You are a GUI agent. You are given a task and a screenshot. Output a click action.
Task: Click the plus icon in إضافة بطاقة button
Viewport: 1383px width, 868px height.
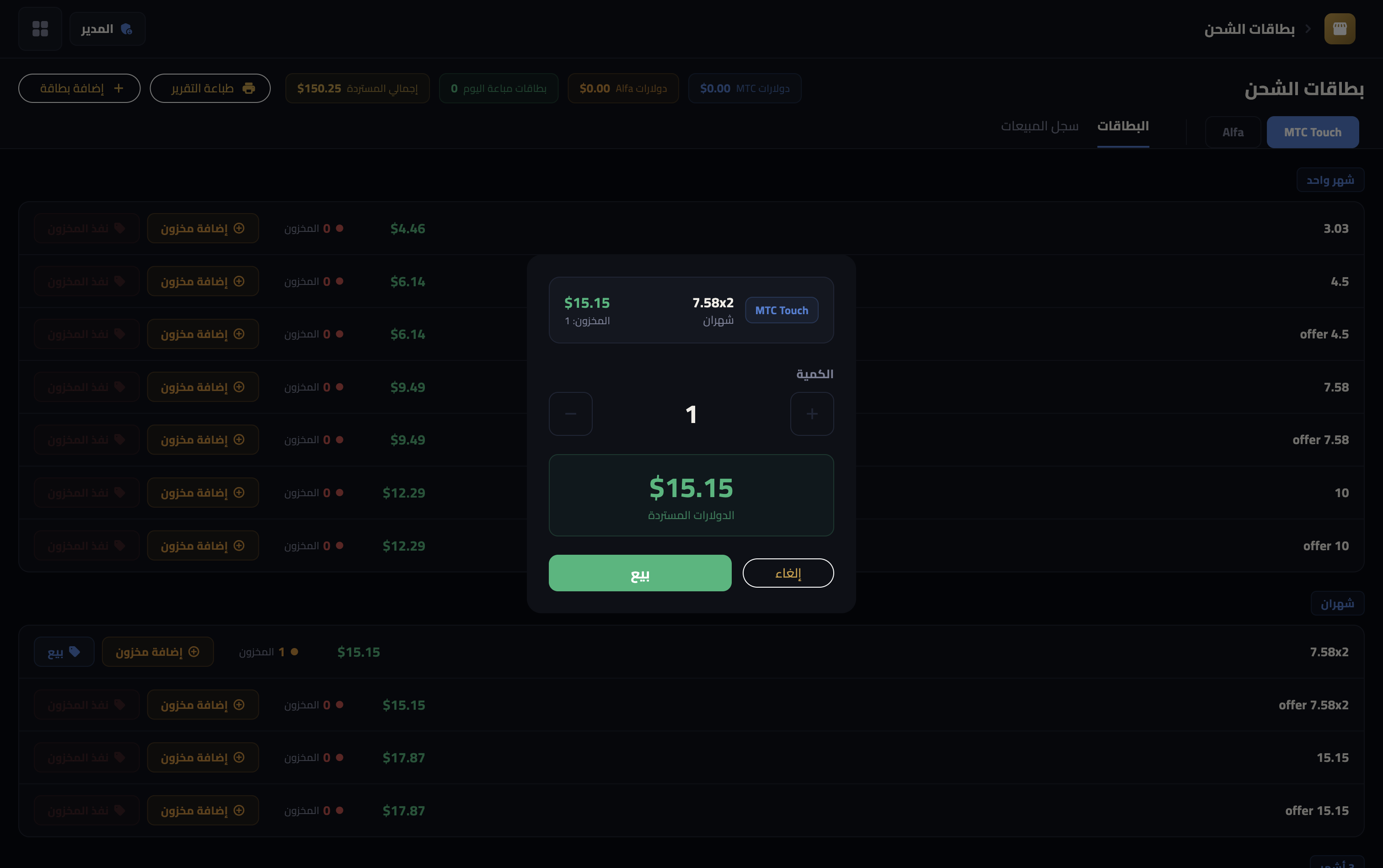point(119,88)
